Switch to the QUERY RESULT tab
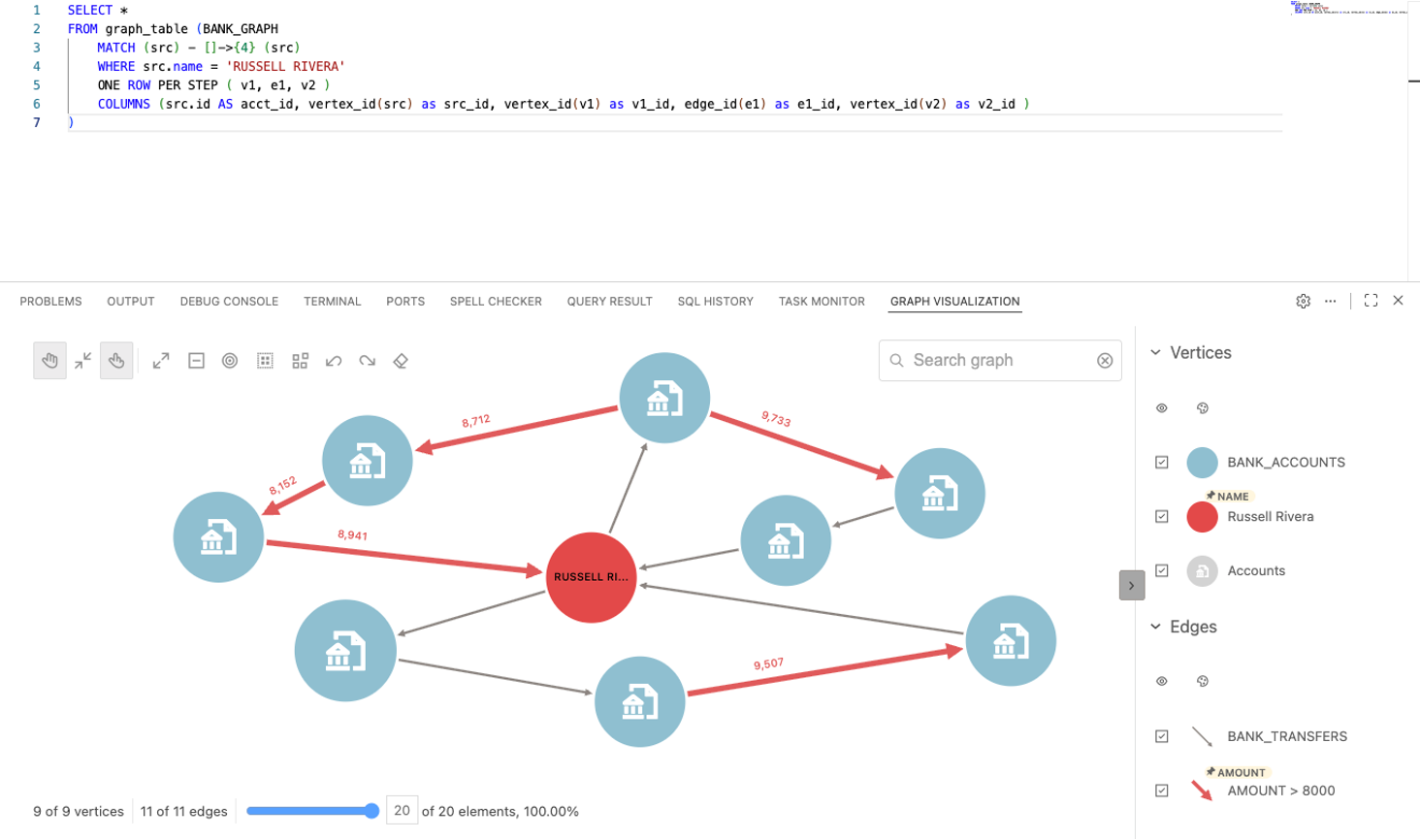 pos(609,302)
